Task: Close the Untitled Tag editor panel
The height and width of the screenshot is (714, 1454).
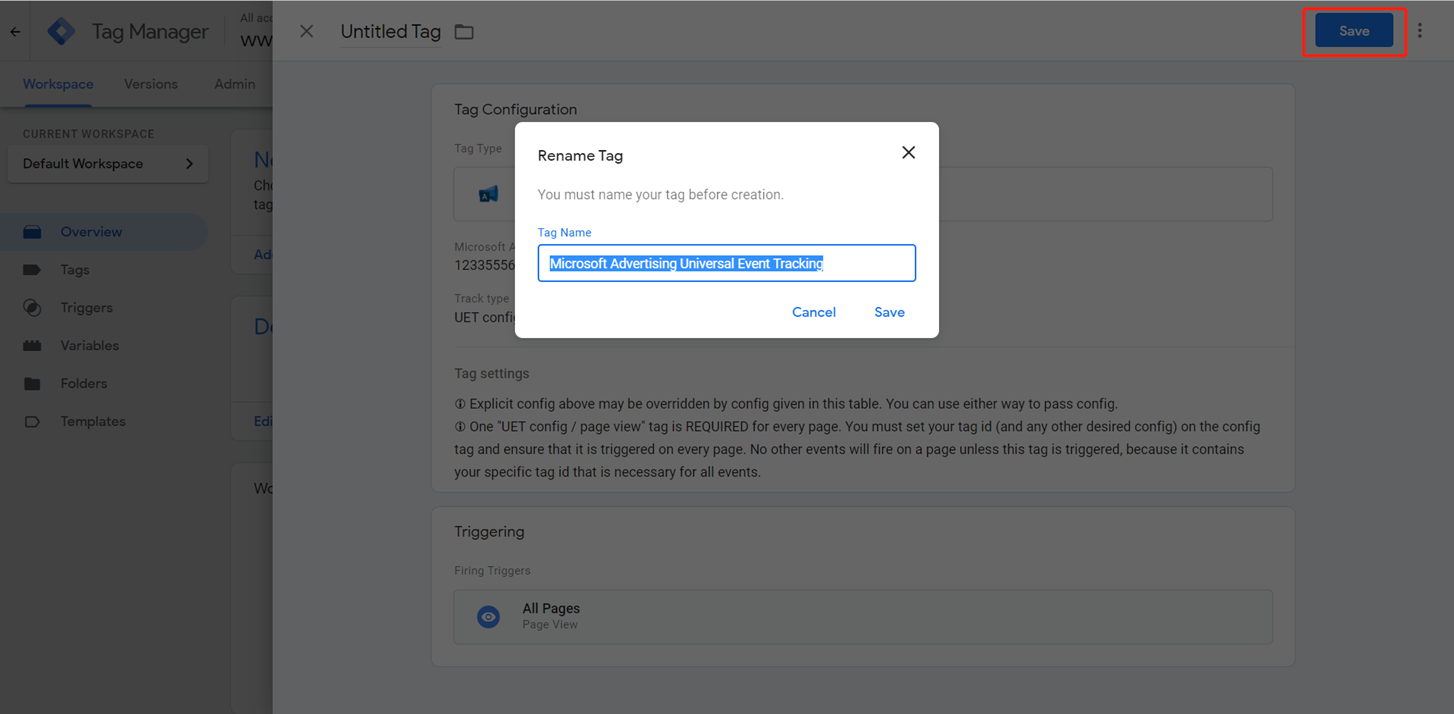Action: 307,31
